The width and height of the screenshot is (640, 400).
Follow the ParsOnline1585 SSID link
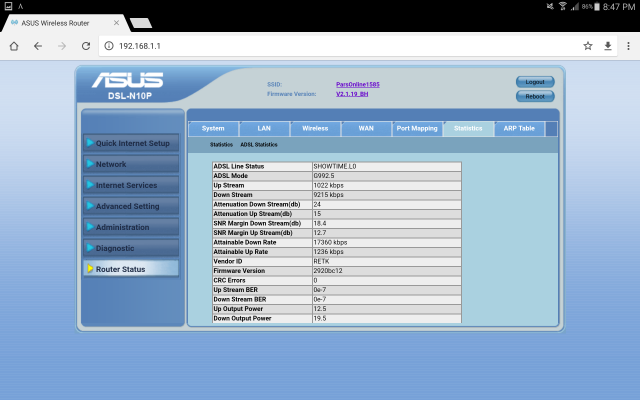click(357, 84)
